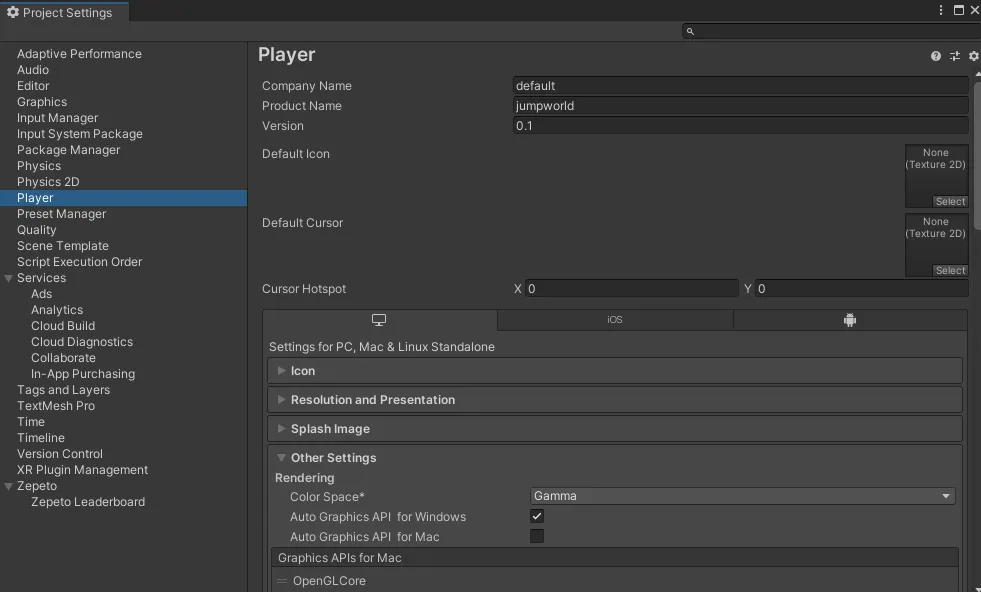This screenshot has width=981, height=592.
Task: Click the Product Name field
Action: point(741,106)
